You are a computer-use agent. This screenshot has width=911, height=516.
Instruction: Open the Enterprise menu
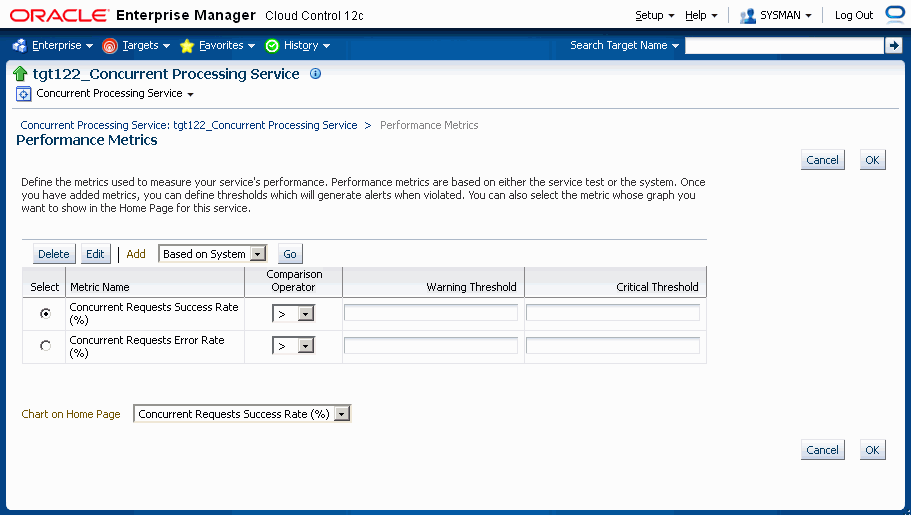click(x=62, y=45)
